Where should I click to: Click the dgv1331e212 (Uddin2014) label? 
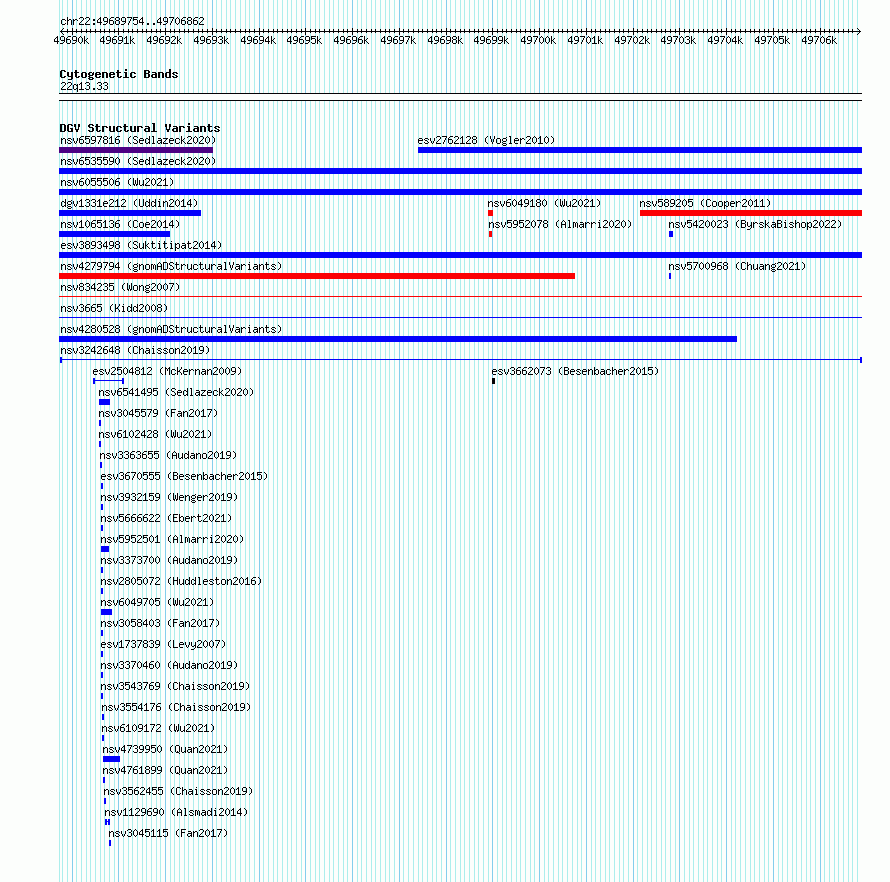pyautogui.click(x=129, y=203)
